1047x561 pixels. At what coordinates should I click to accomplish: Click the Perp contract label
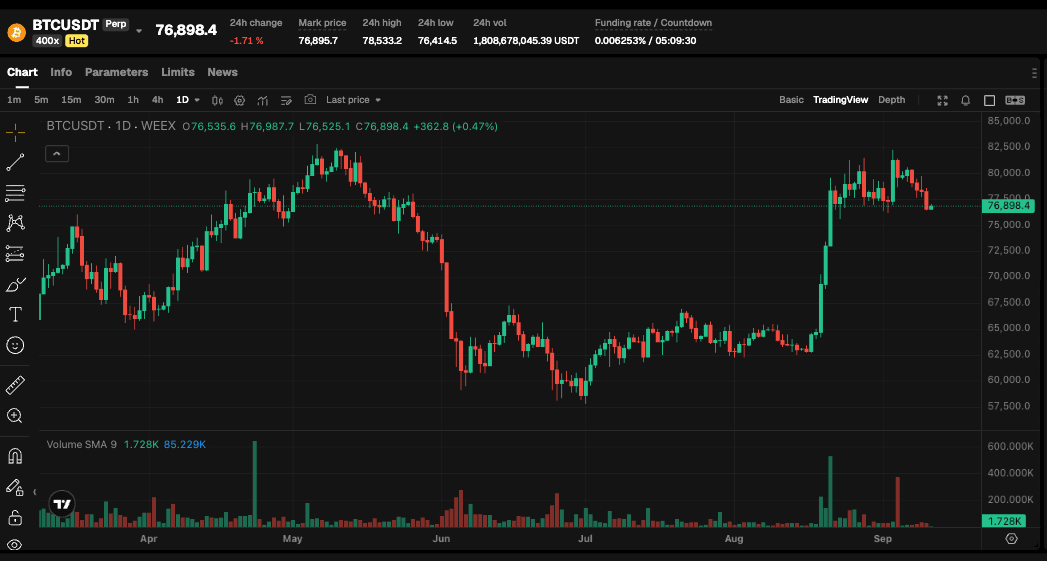tap(116, 24)
